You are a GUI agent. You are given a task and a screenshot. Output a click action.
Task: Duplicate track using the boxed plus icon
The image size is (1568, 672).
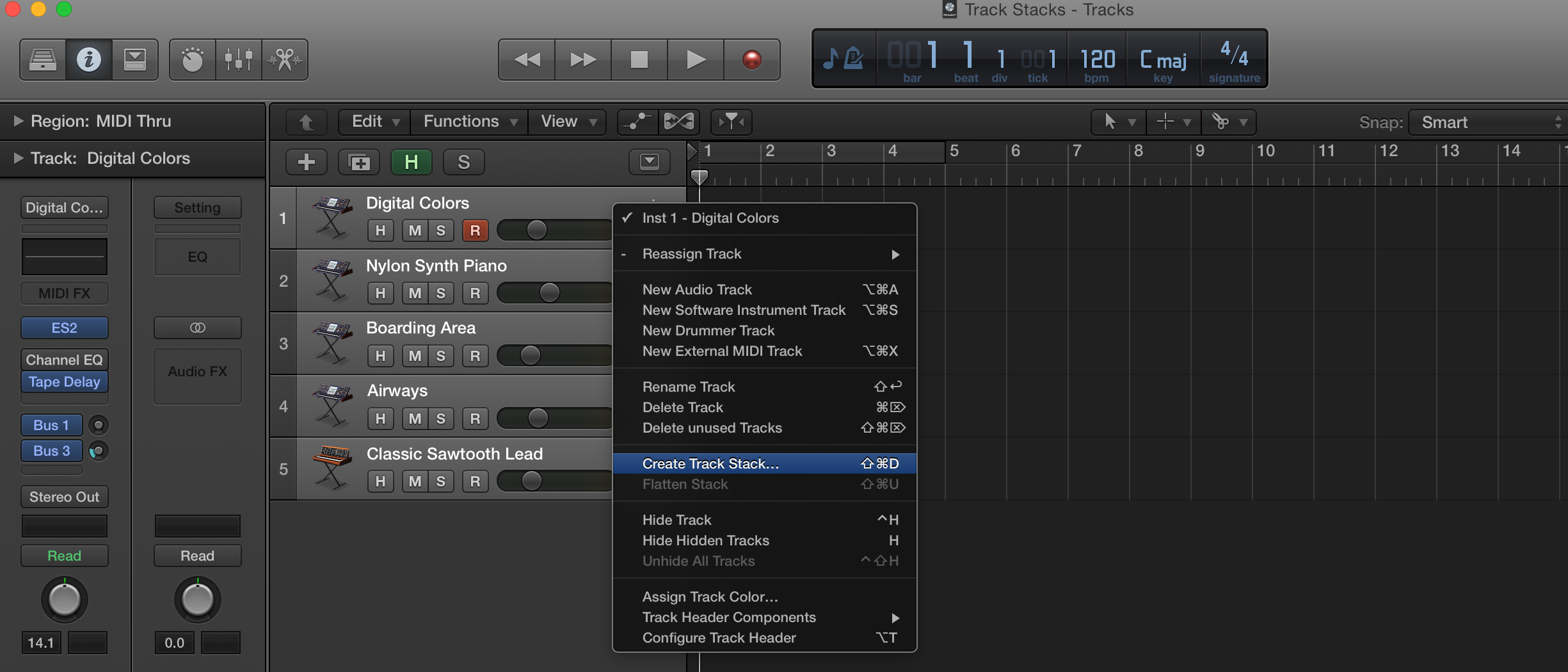359,162
